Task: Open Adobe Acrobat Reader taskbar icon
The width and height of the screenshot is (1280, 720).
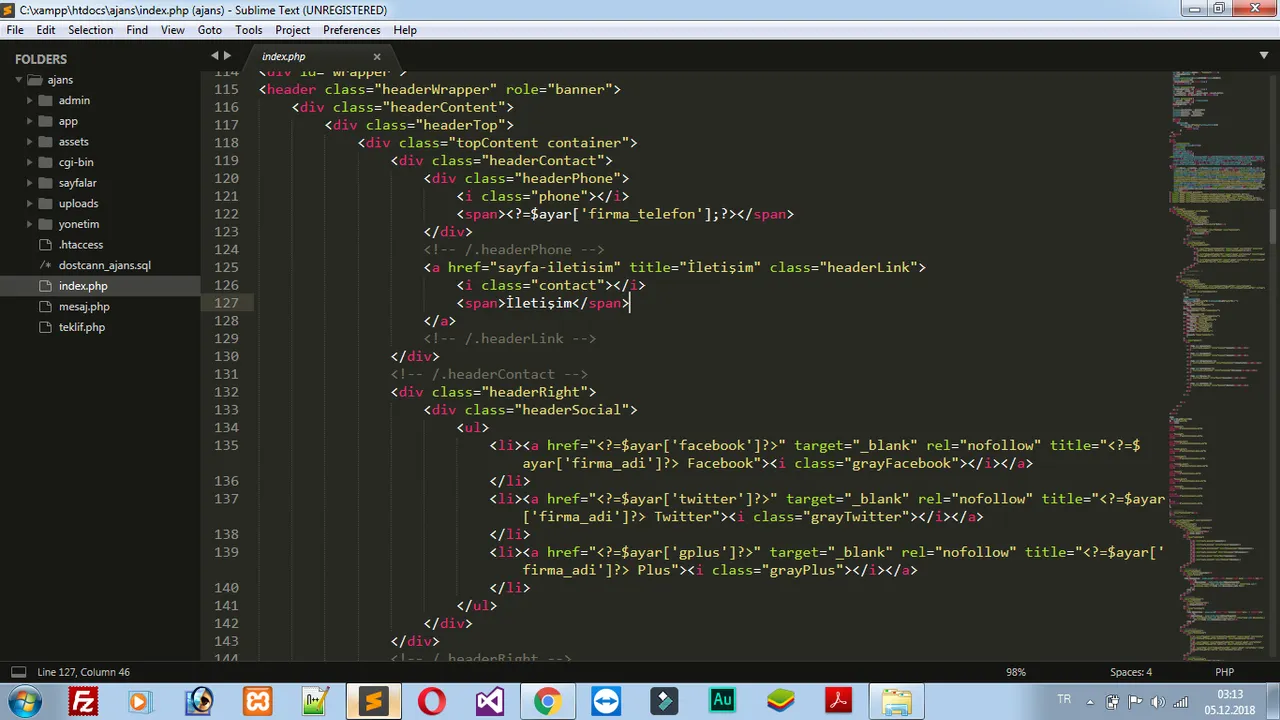Action: [x=837, y=701]
